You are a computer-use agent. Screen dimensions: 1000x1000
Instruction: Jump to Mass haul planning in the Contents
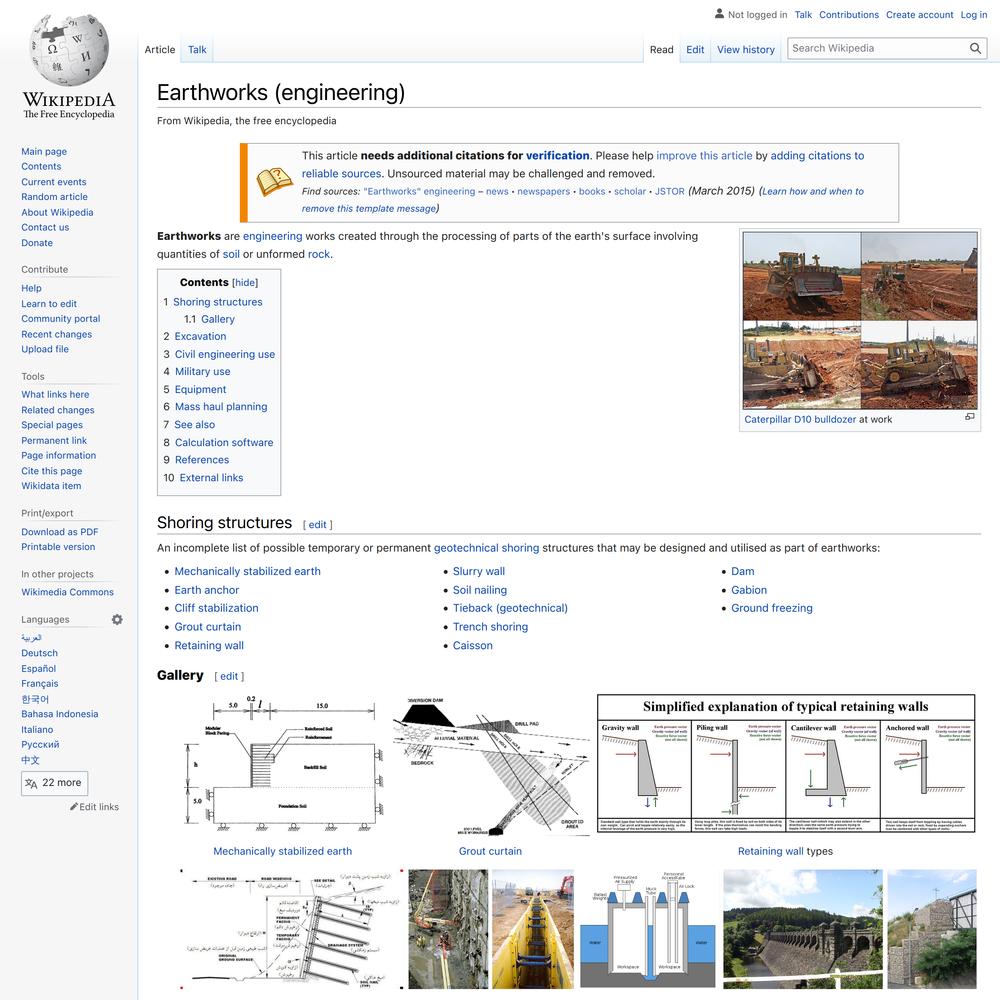coord(221,406)
